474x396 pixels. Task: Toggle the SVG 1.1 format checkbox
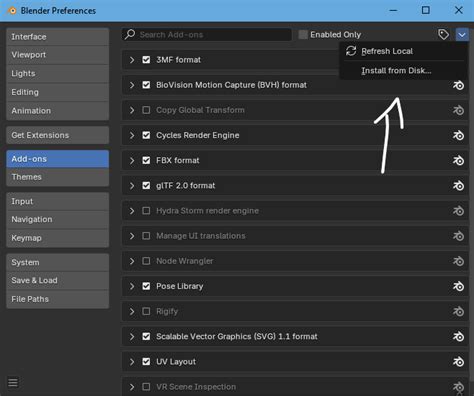click(x=146, y=336)
